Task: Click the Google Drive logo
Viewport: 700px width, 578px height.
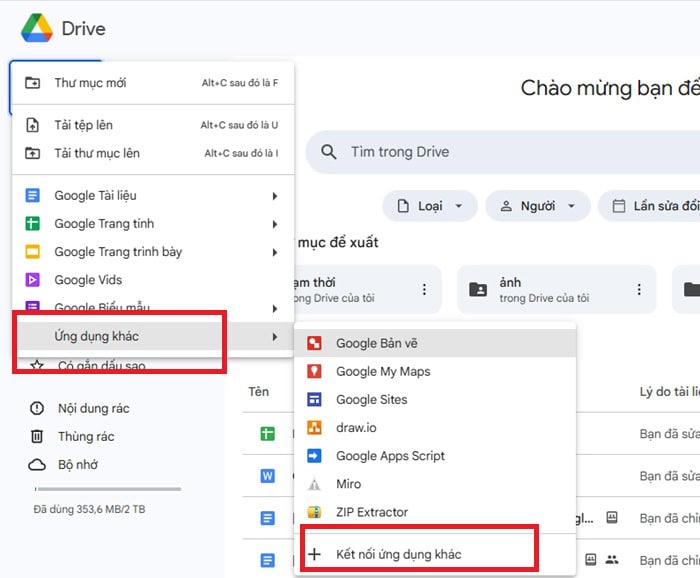Action: click(38, 28)
